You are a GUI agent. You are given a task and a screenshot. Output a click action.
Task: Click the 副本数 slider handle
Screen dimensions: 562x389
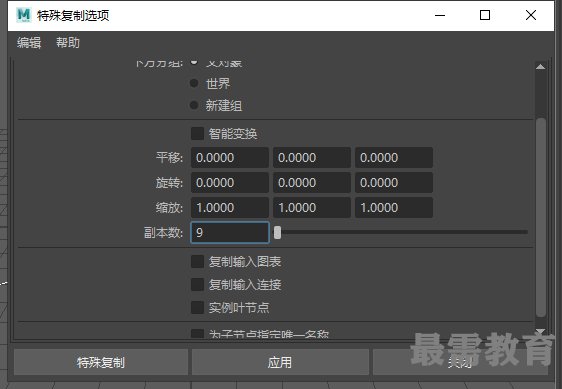click(x=277, y=232)
